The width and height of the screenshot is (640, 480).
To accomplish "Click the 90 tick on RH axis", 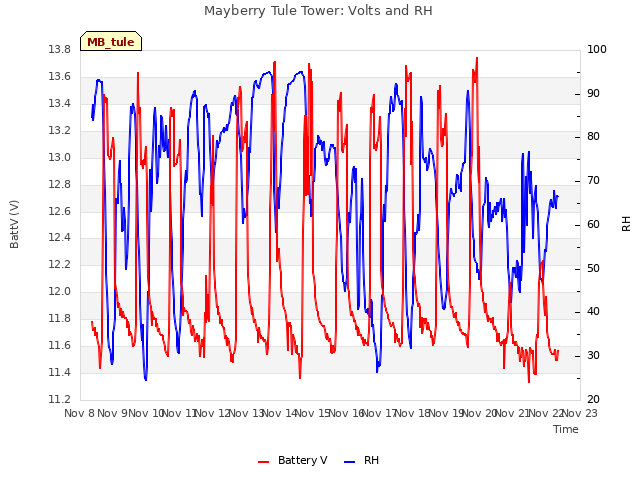I will coord(593,93).
